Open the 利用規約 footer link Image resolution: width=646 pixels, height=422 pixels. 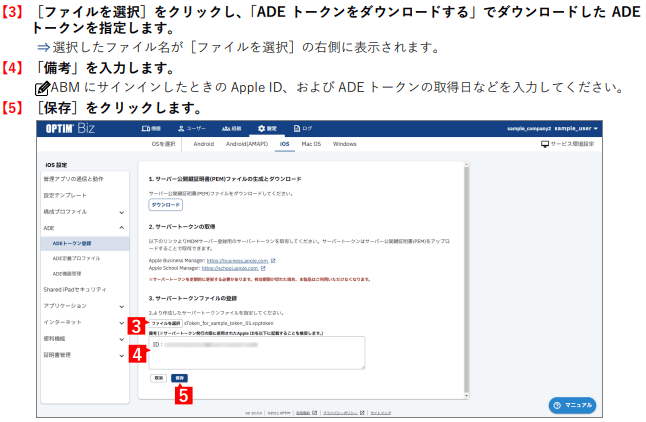click(x=303, y=413)
